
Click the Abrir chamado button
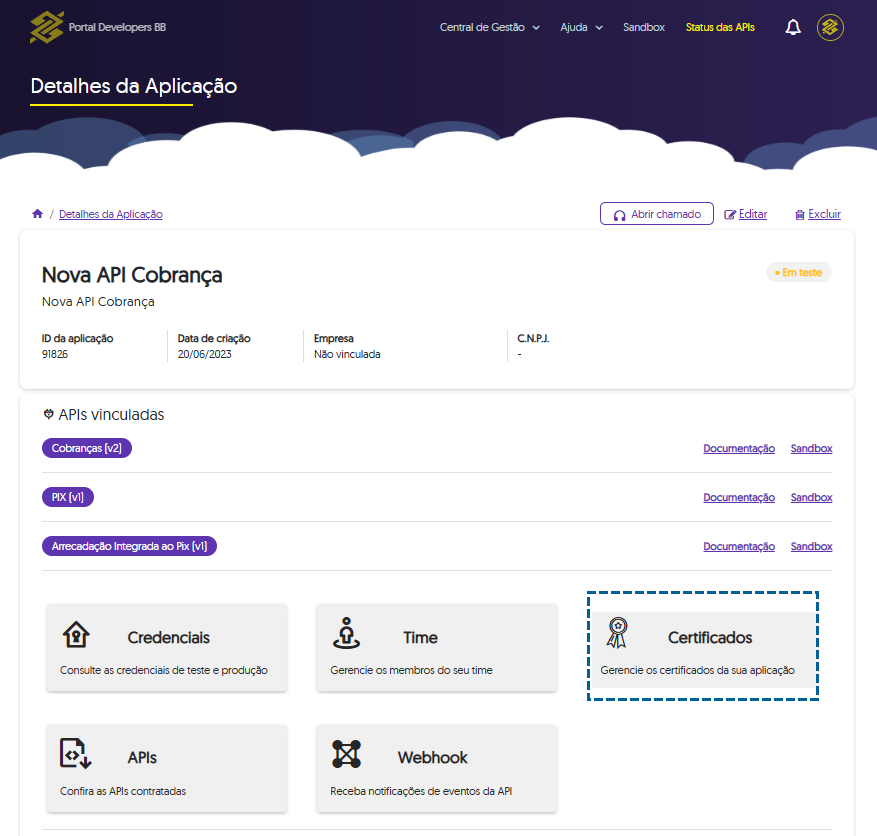click(x=657, y=214)
